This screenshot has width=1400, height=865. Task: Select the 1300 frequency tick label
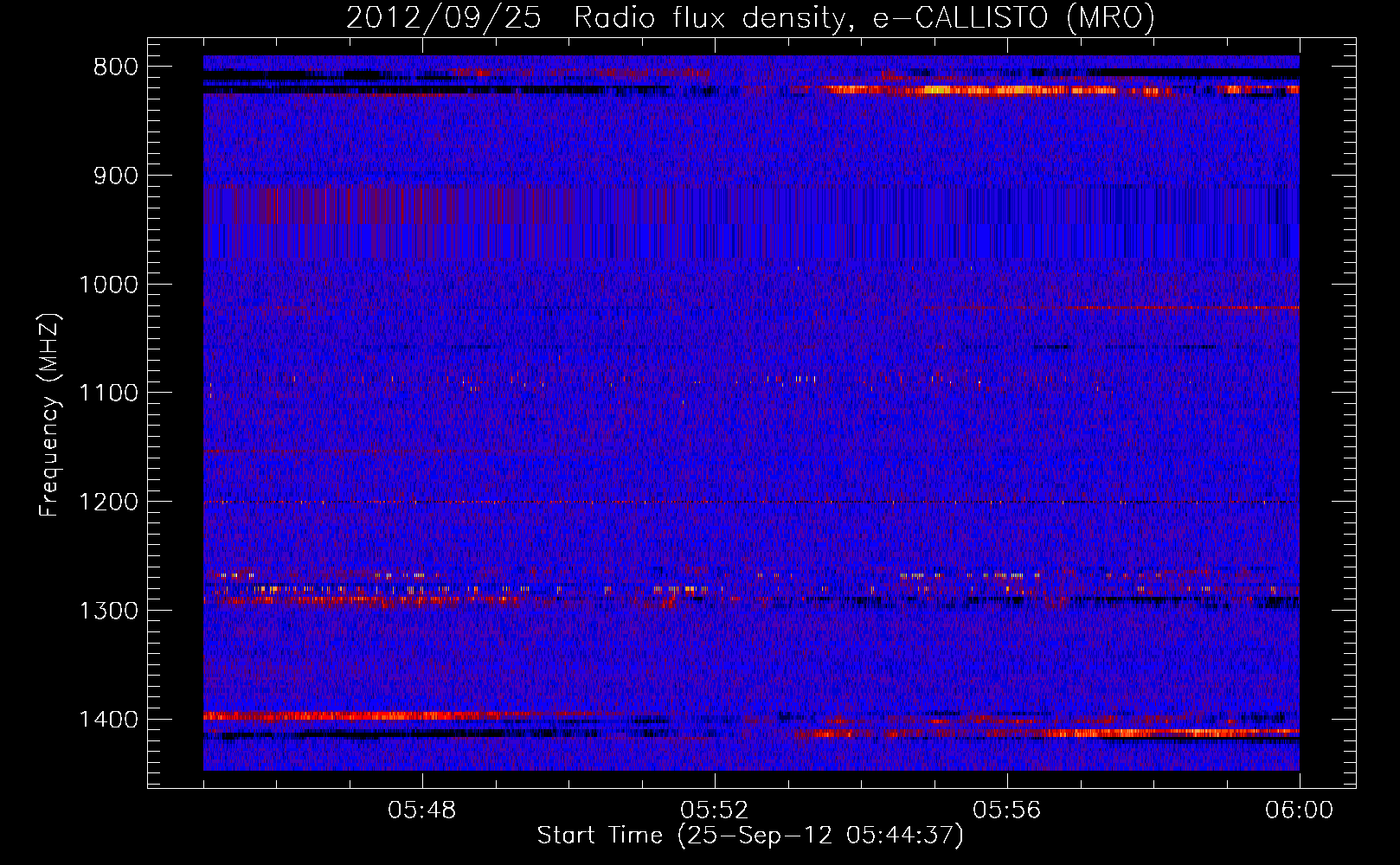click(x=108, y=611)
